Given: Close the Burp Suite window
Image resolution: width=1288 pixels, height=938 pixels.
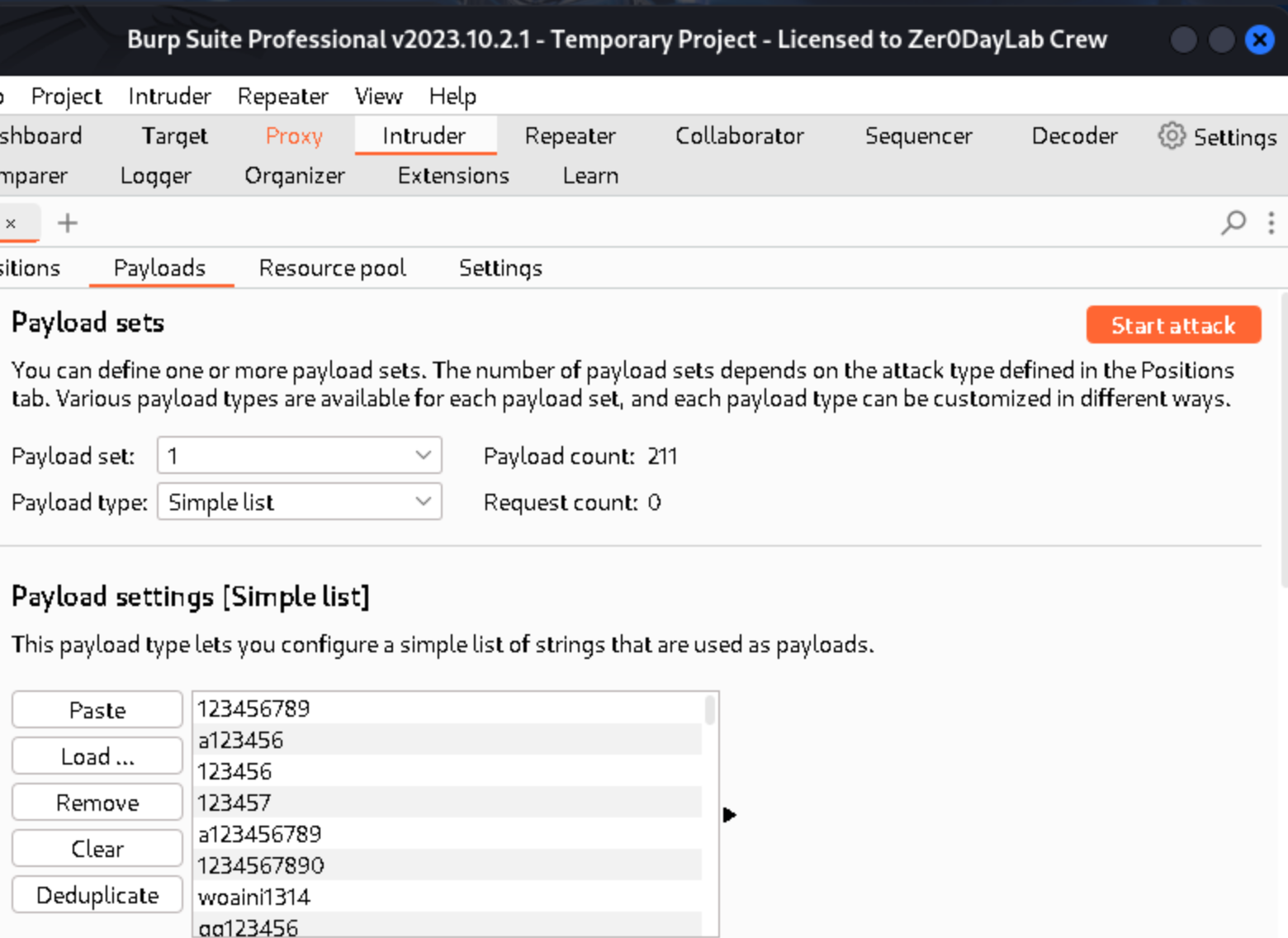Looking at the screenshot, I should point(1259,40).
